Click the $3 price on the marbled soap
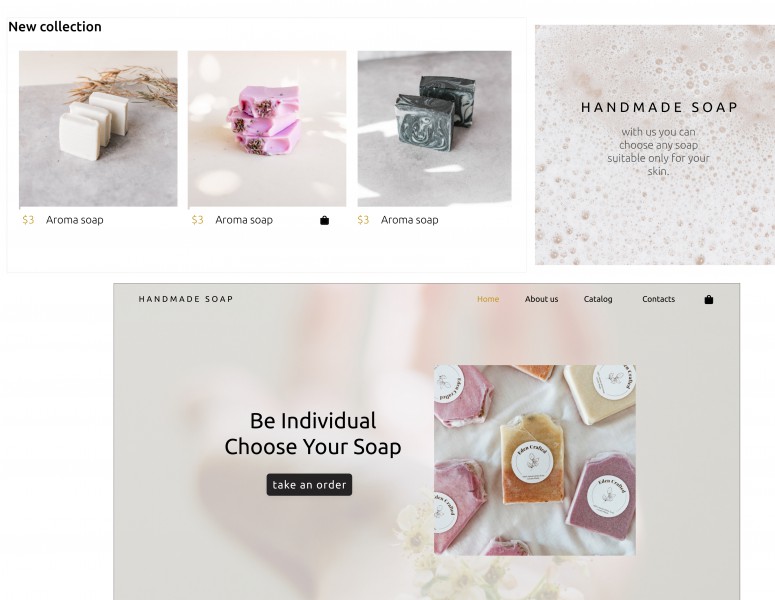 tap(363, 220)
